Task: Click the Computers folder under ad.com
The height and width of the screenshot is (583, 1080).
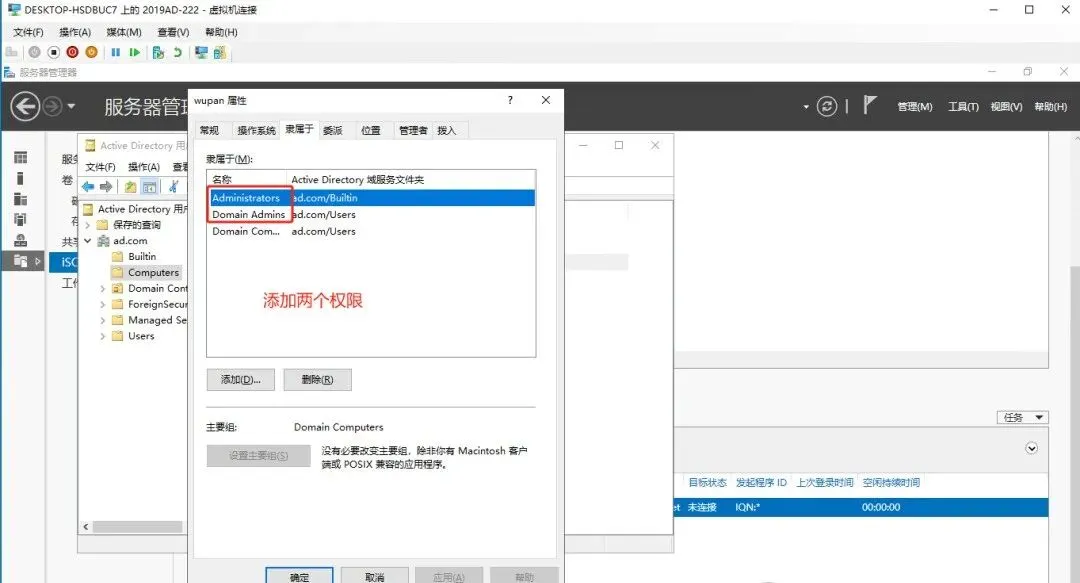Action: coord(152,271)
